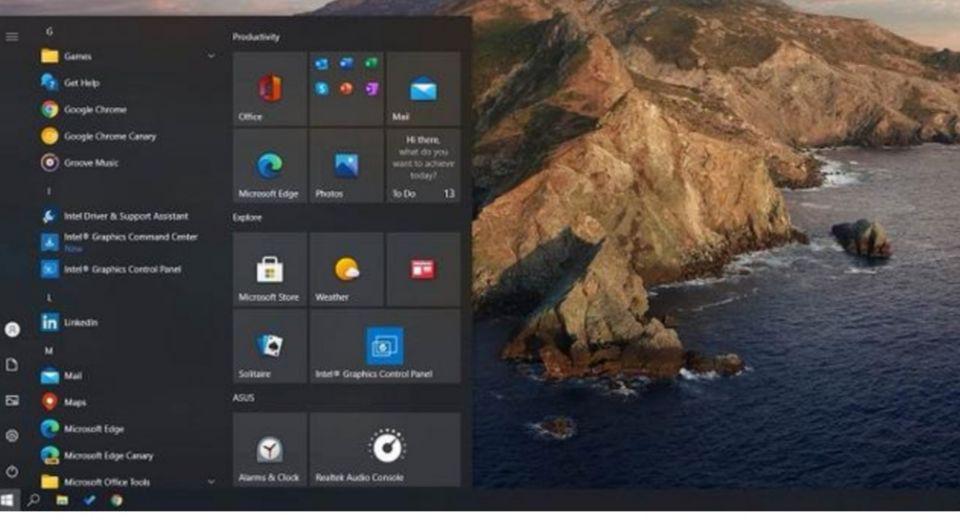
Task: Open the To Do tile
Action: pos(423,165)
